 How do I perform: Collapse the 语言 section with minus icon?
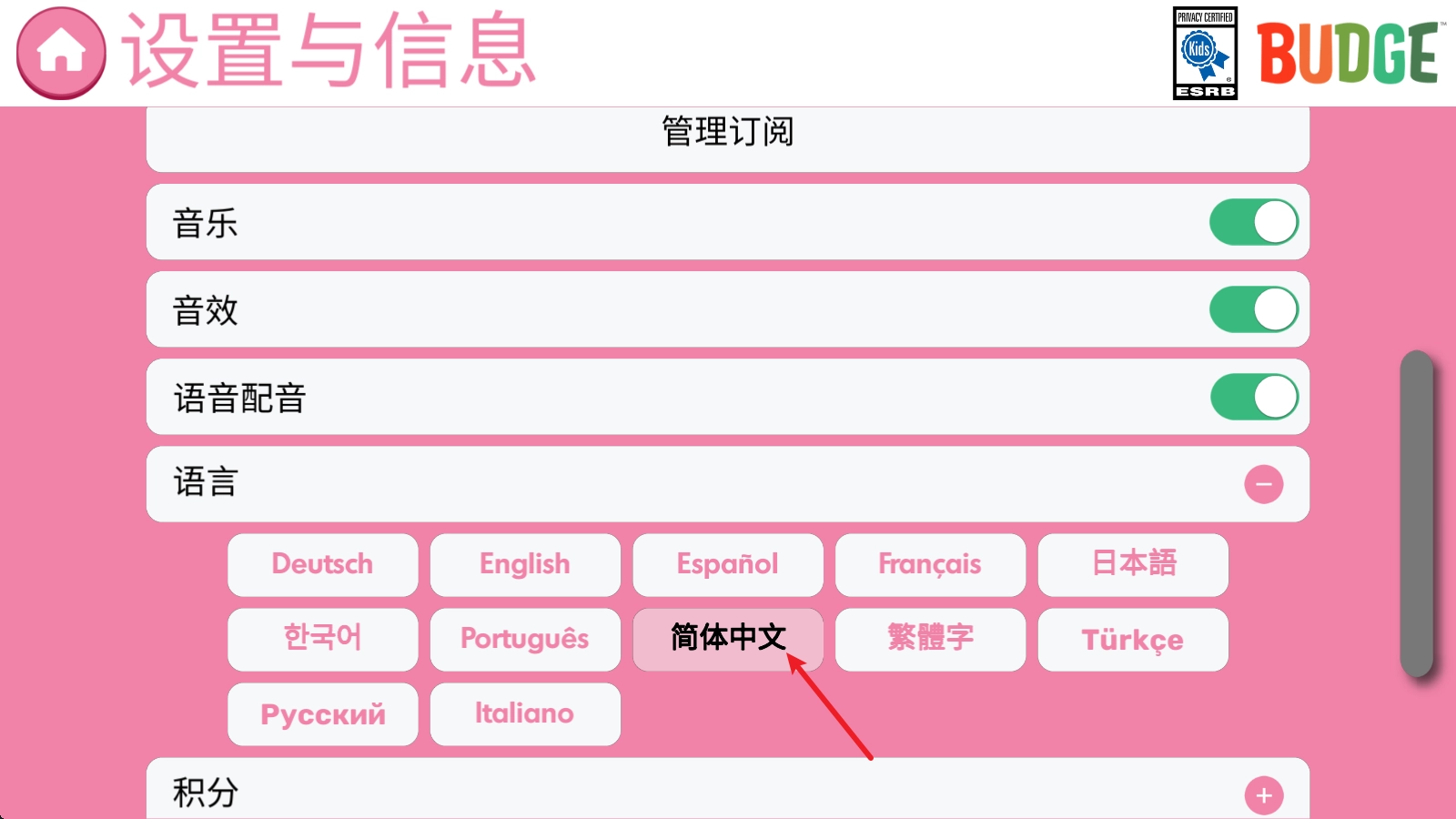point(1263,484)
